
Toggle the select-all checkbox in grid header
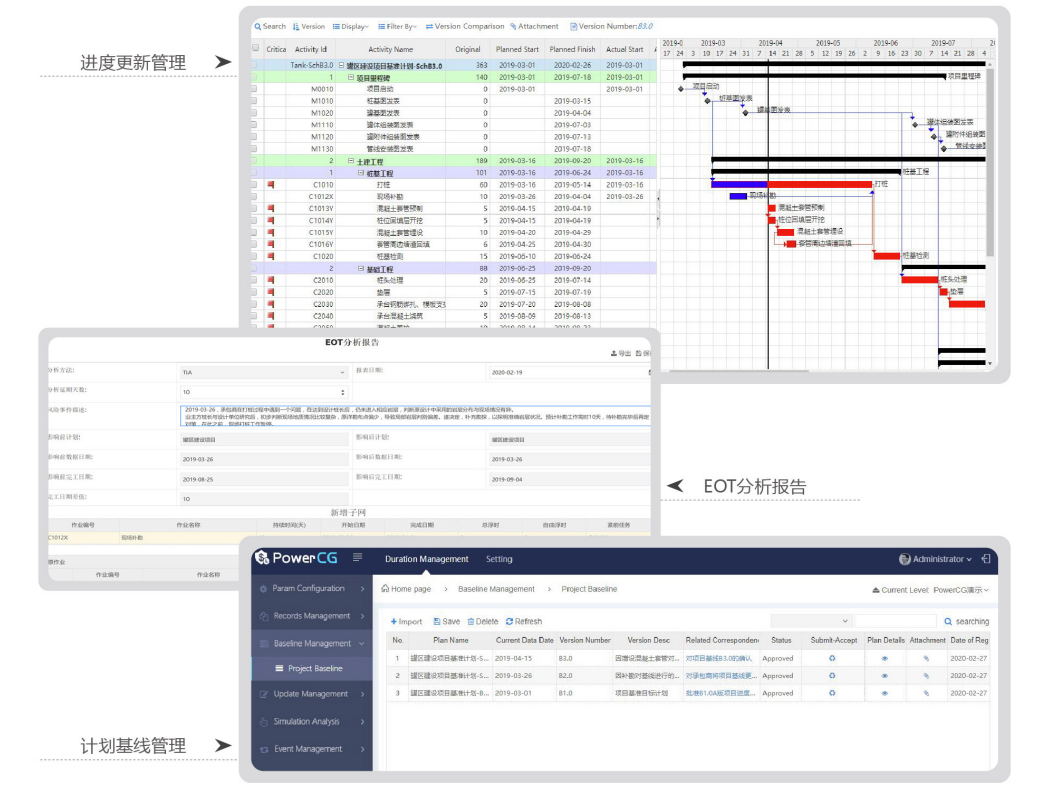click(255, 48)
